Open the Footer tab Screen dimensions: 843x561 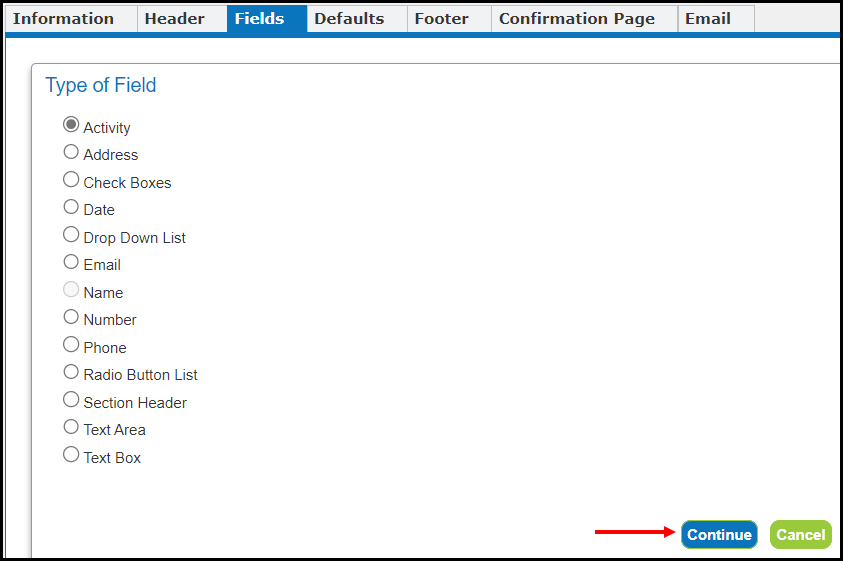tap(449, 19)
